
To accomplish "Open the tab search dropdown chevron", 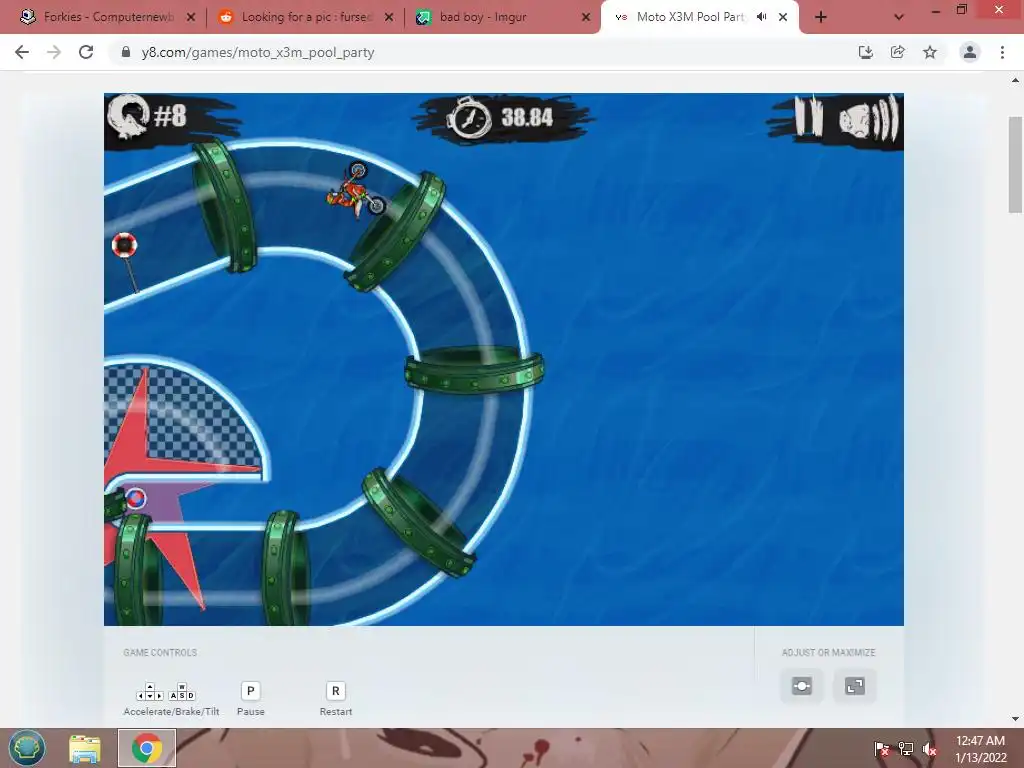I will click(x=899, y=17).
